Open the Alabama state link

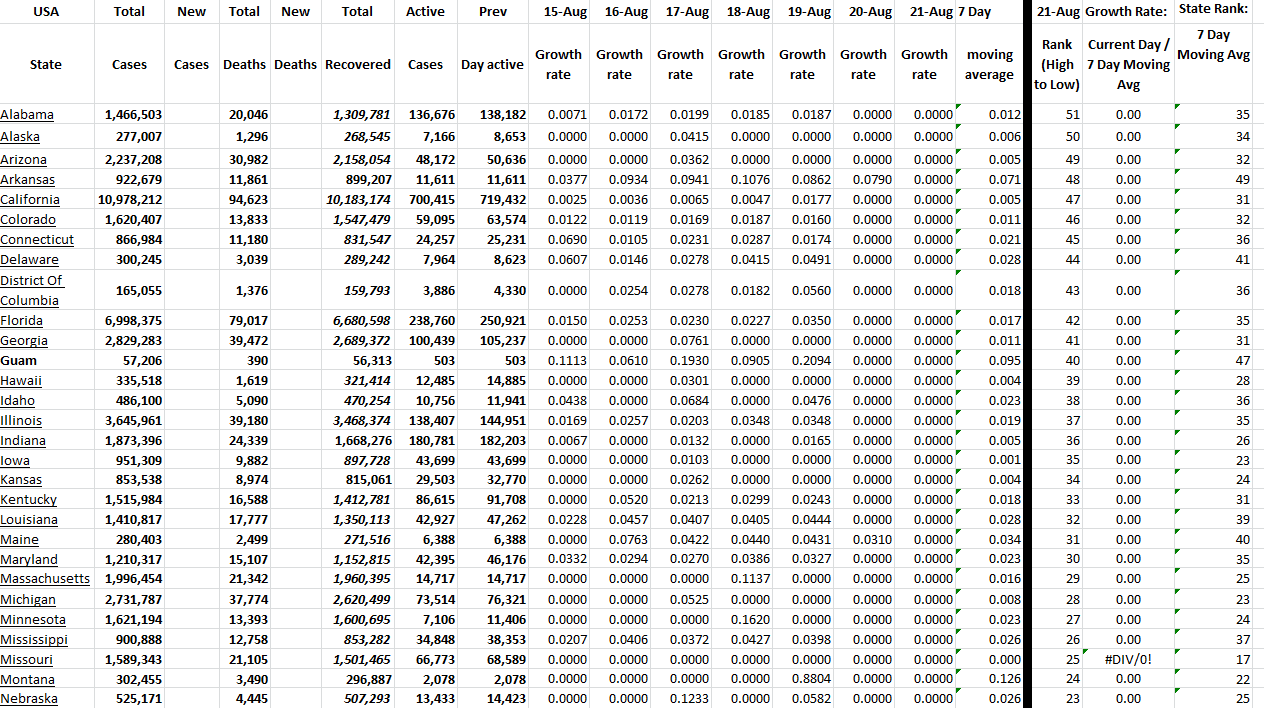27,115
